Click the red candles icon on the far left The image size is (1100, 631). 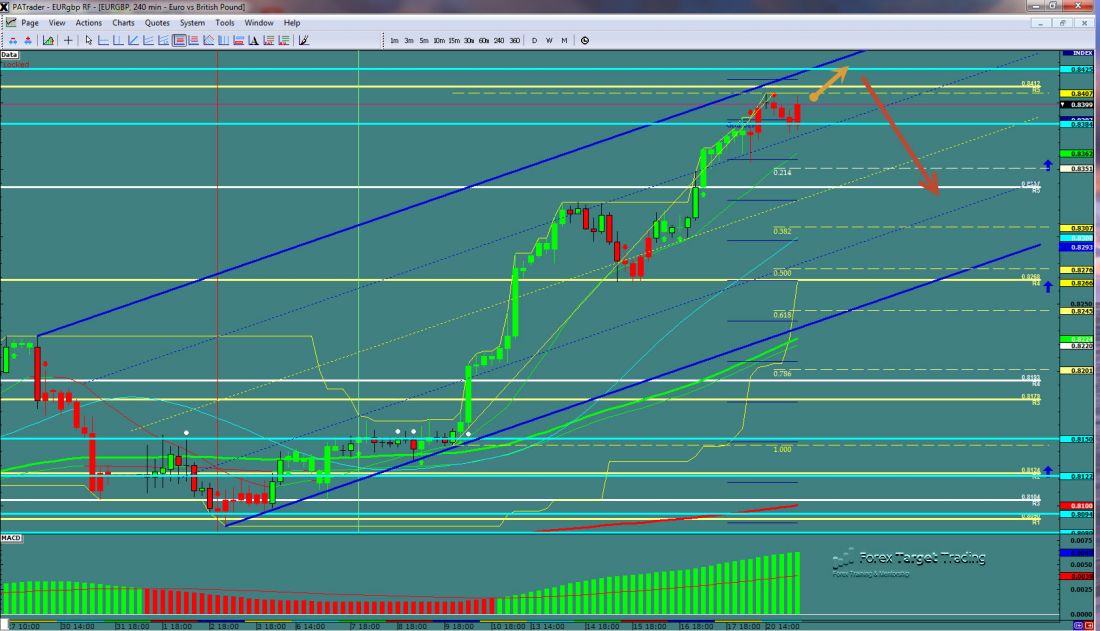click(13, 40)
